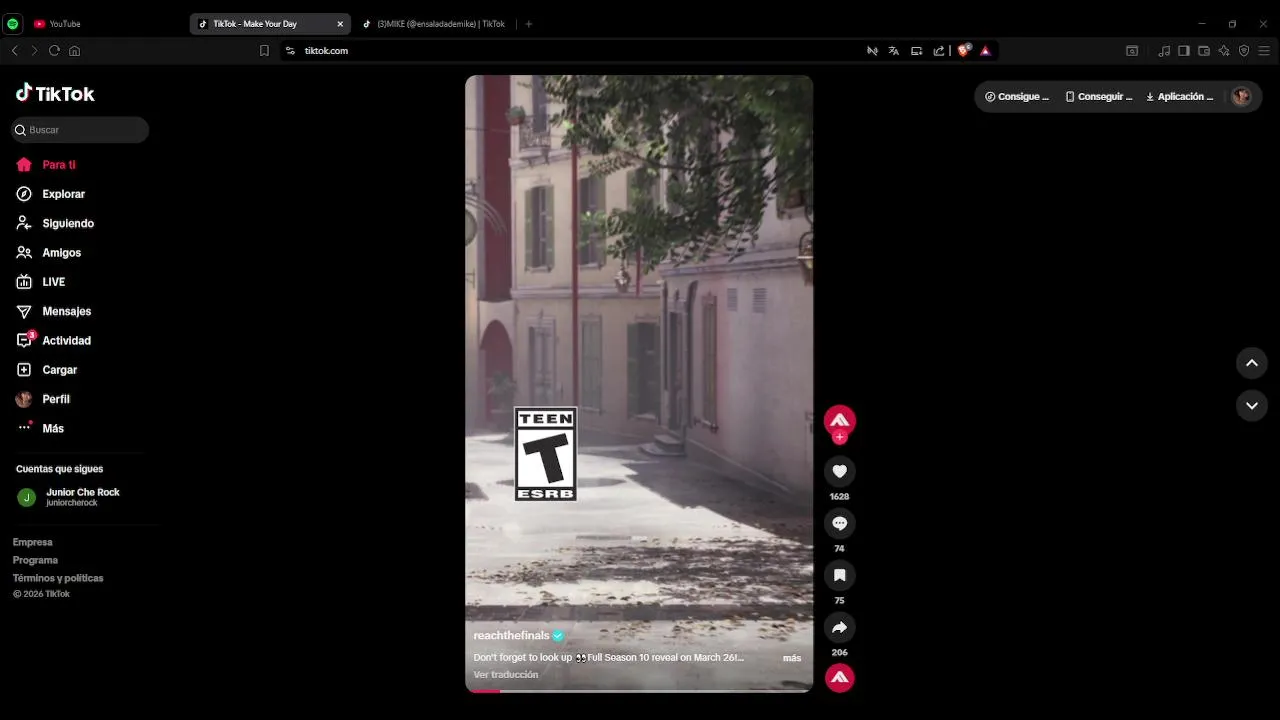
Task: Click Ver traducción under the caption
Action: click(506, 675)
